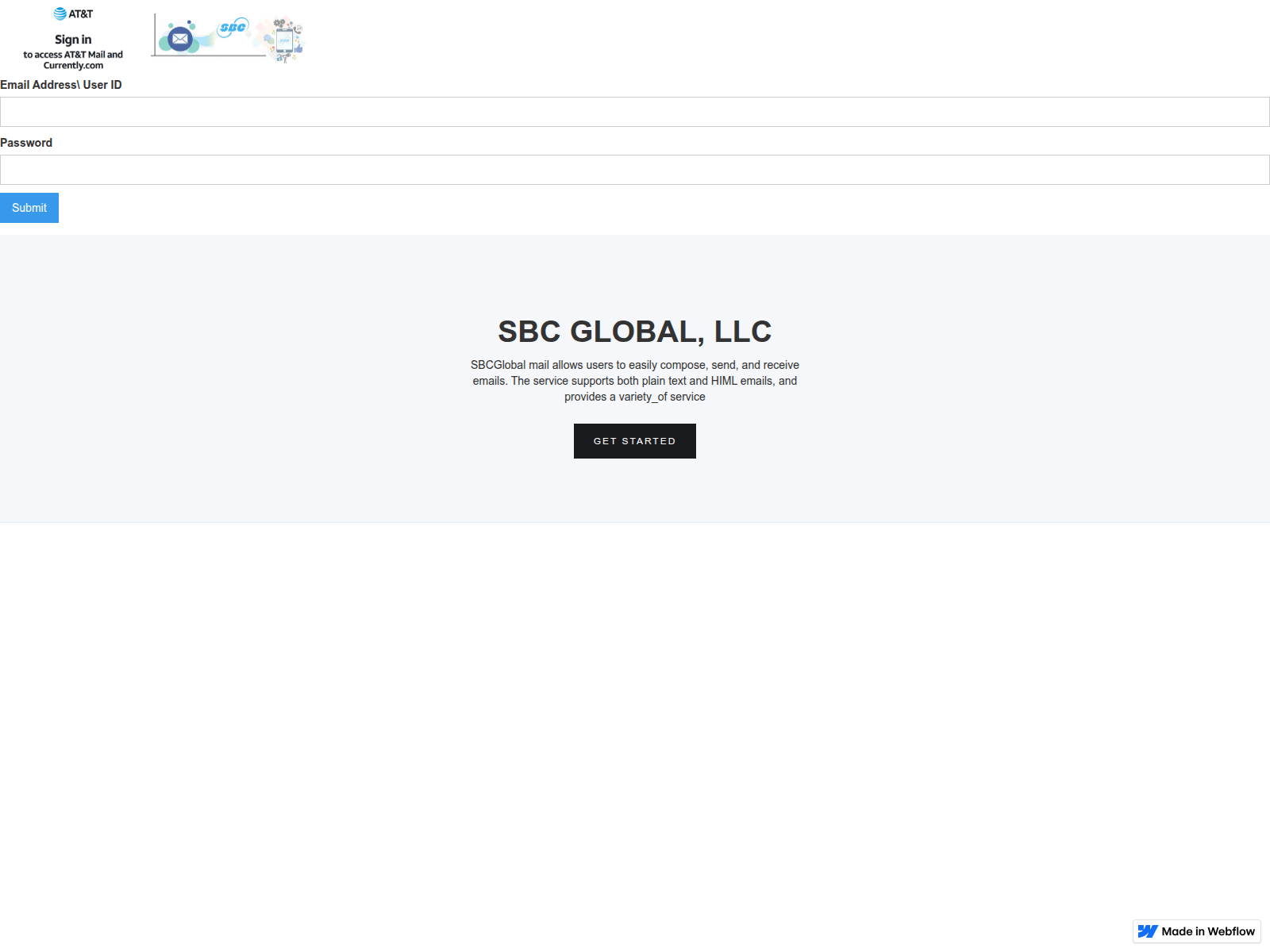Click the SBC email banner illustration

pos(228,38)
